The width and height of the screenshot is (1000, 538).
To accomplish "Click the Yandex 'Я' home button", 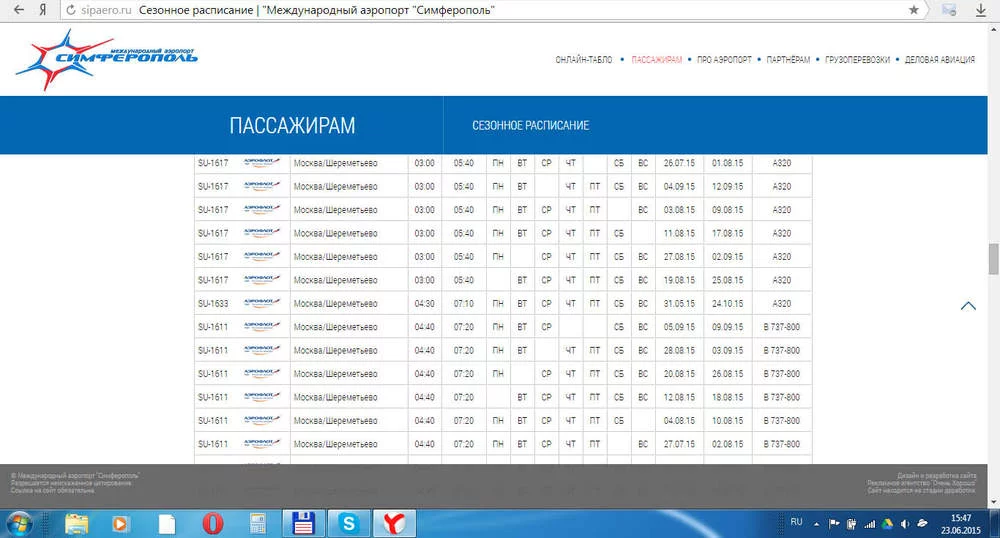I will click(42, 10).
